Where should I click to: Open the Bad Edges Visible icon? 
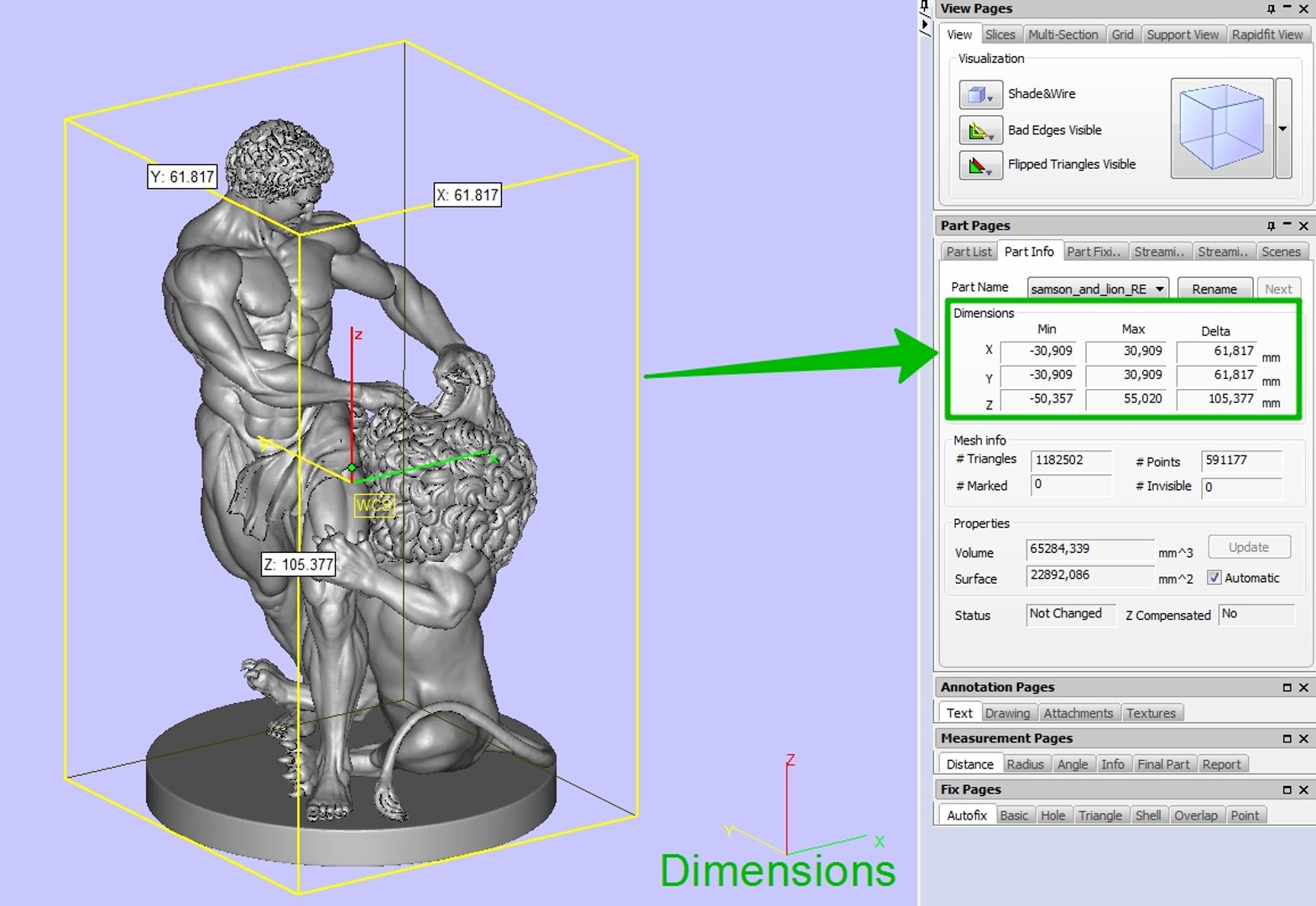click(x=980, y=130)
